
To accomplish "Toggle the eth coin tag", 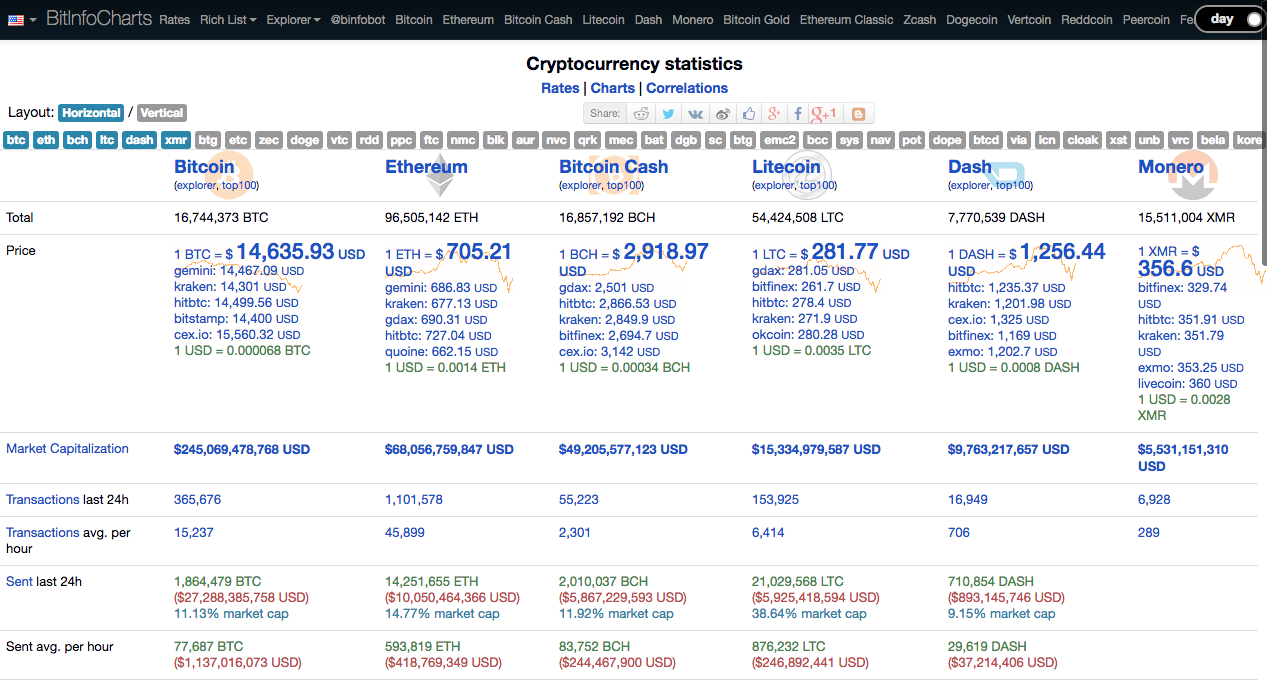I will pyautogui.click(x=46, y=140).
